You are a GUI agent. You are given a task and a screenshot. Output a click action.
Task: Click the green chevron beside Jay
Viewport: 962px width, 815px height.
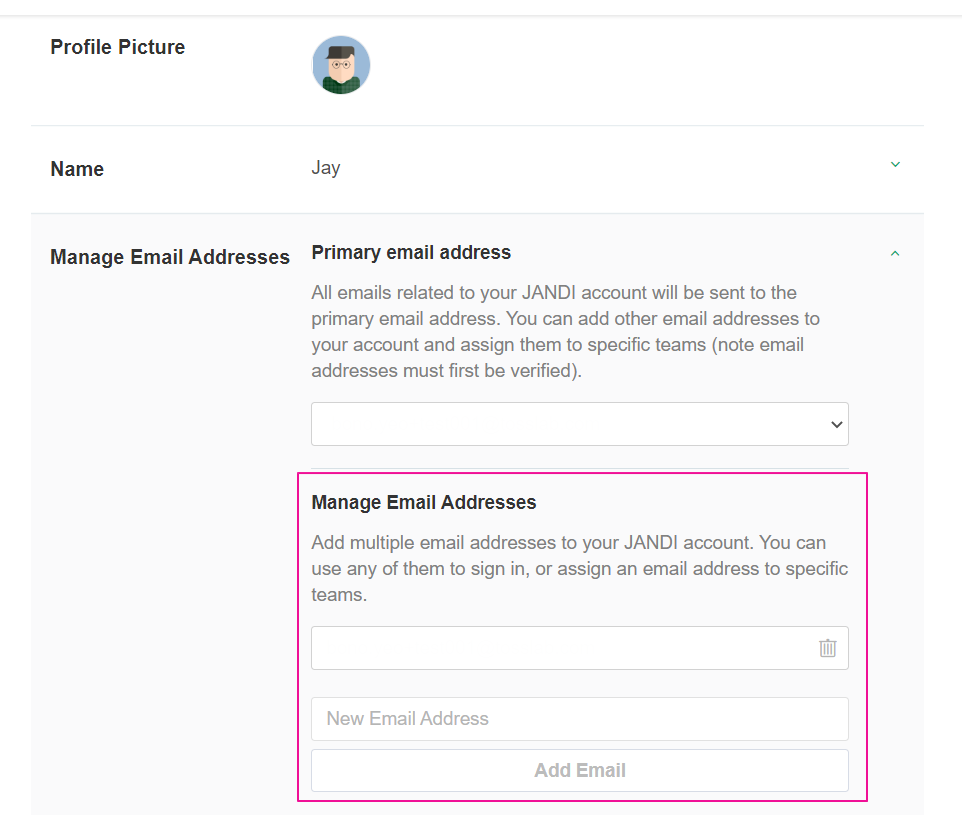tap(895, 164)
